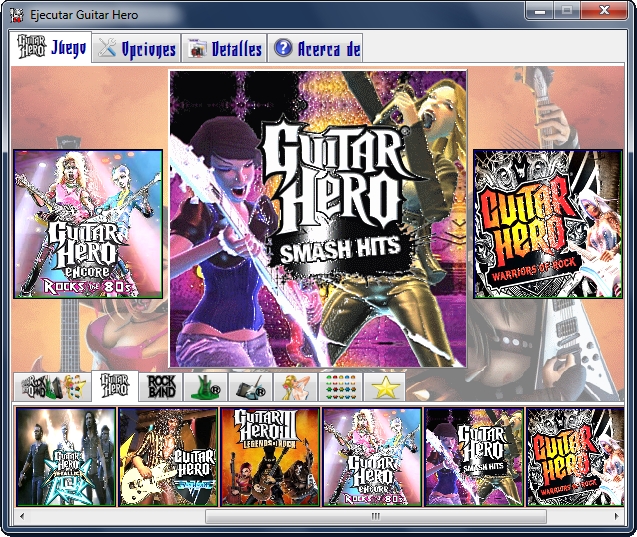This screenshot has width=637, height=537.
Task: Click the large Warriors of Rock cover on the right
Action: pos(548,224)
